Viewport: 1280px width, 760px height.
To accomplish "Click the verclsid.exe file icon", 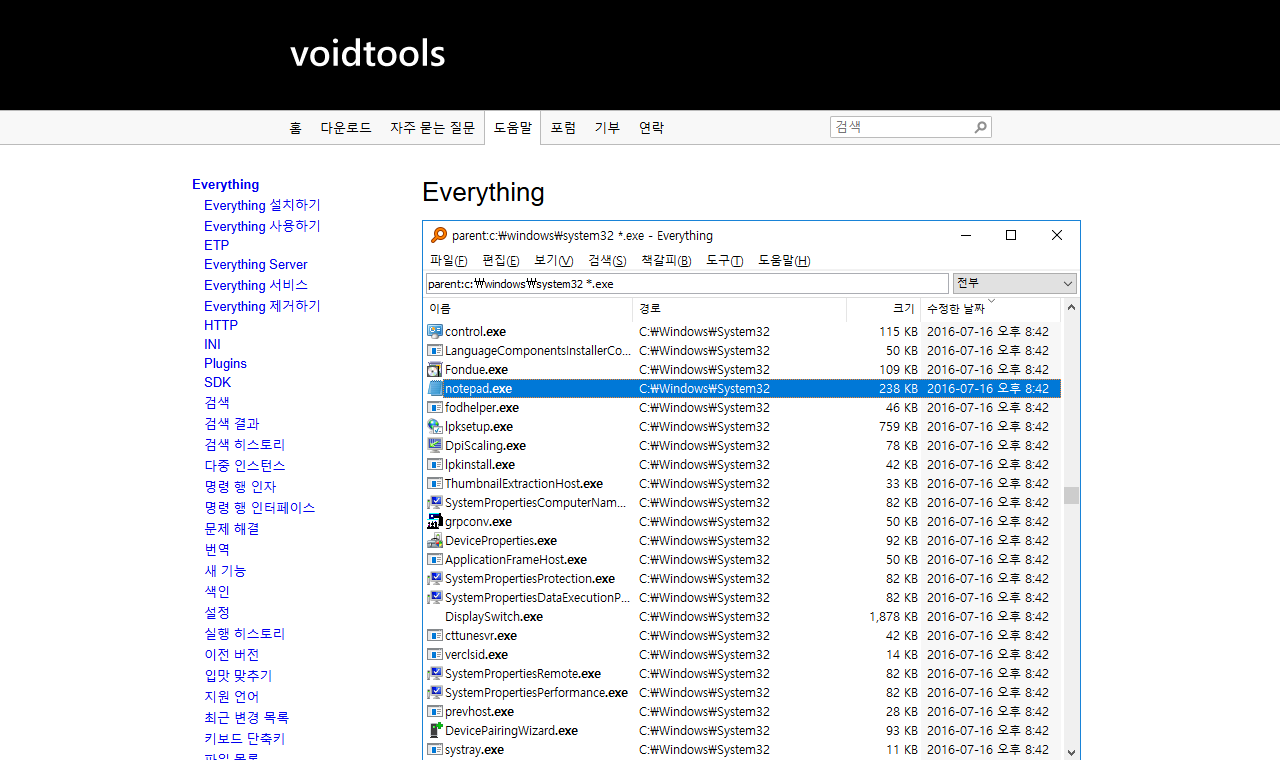I will 435,654.
